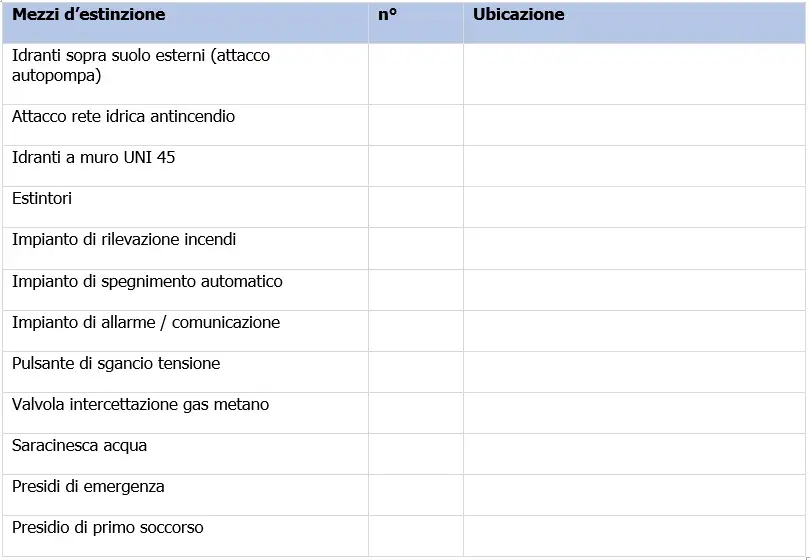
Task: Click the 'Mezzi d'estinzione' column header
Action: coord(89,15)
